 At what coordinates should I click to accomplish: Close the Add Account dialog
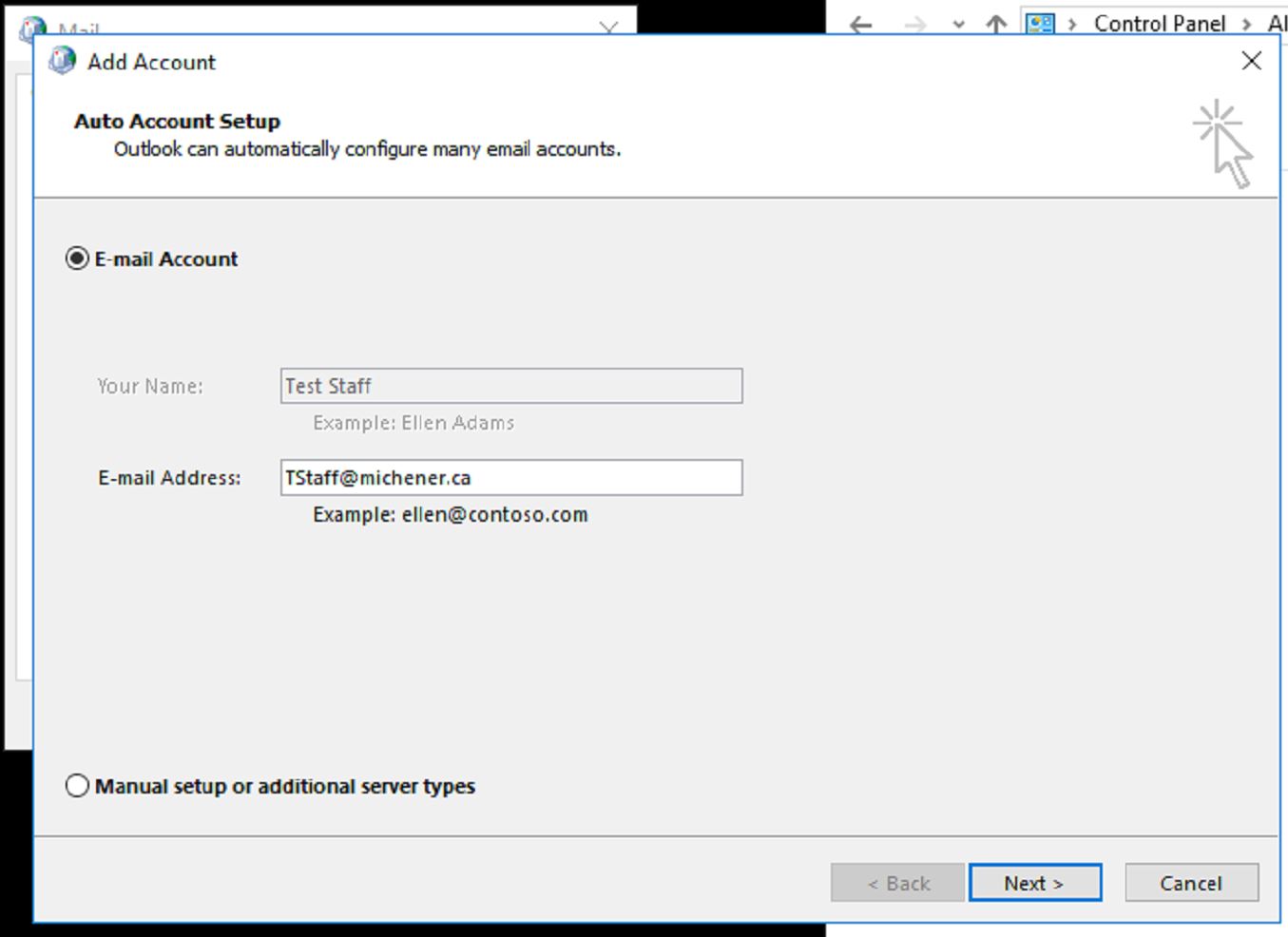tap(1251, 62)
